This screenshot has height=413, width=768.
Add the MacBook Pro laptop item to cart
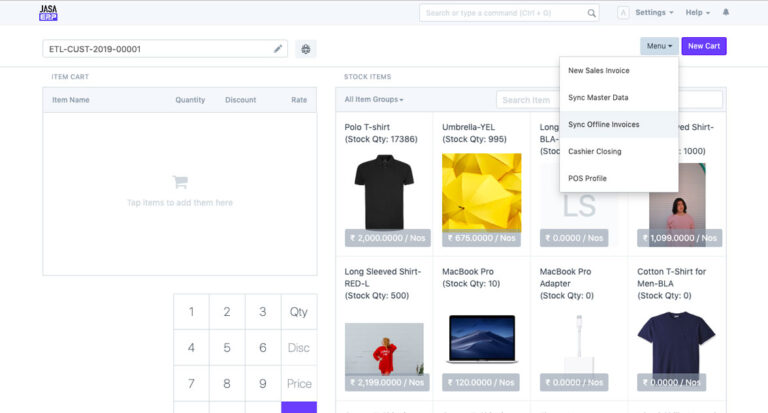tap(481, 338)
